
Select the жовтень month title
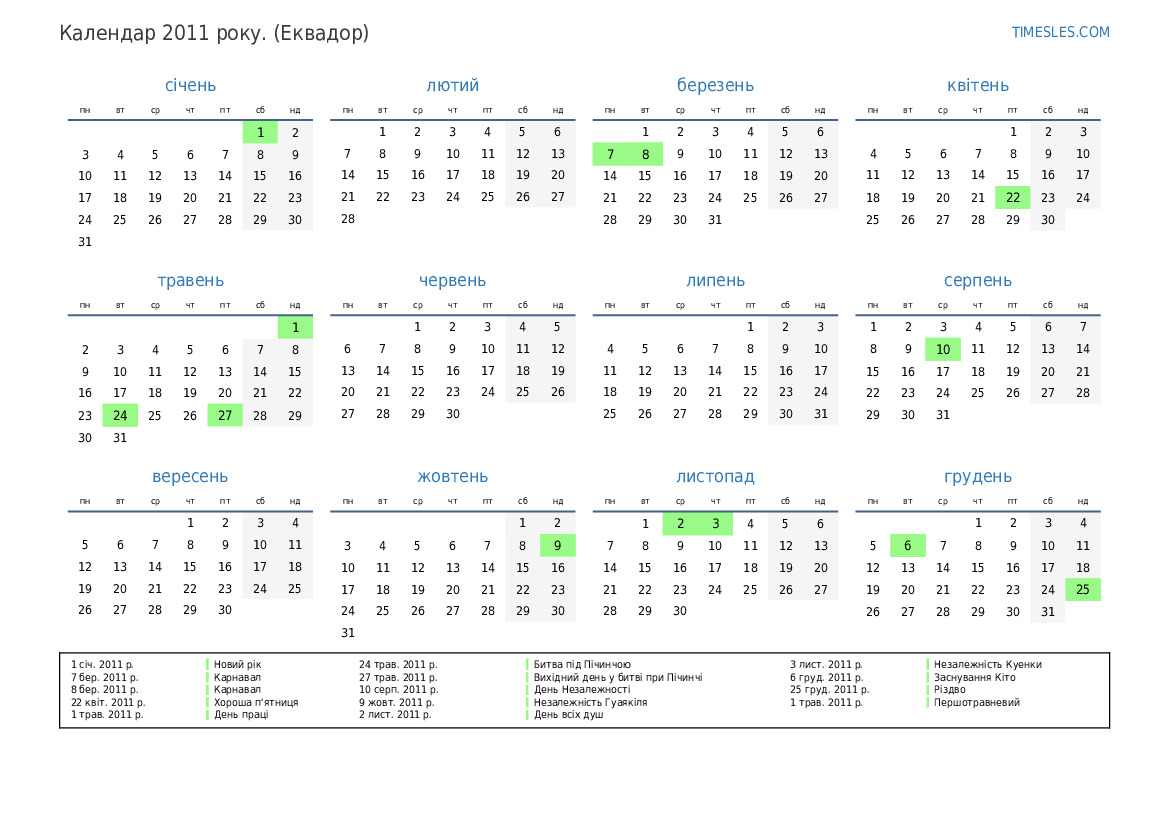(452, 477)
